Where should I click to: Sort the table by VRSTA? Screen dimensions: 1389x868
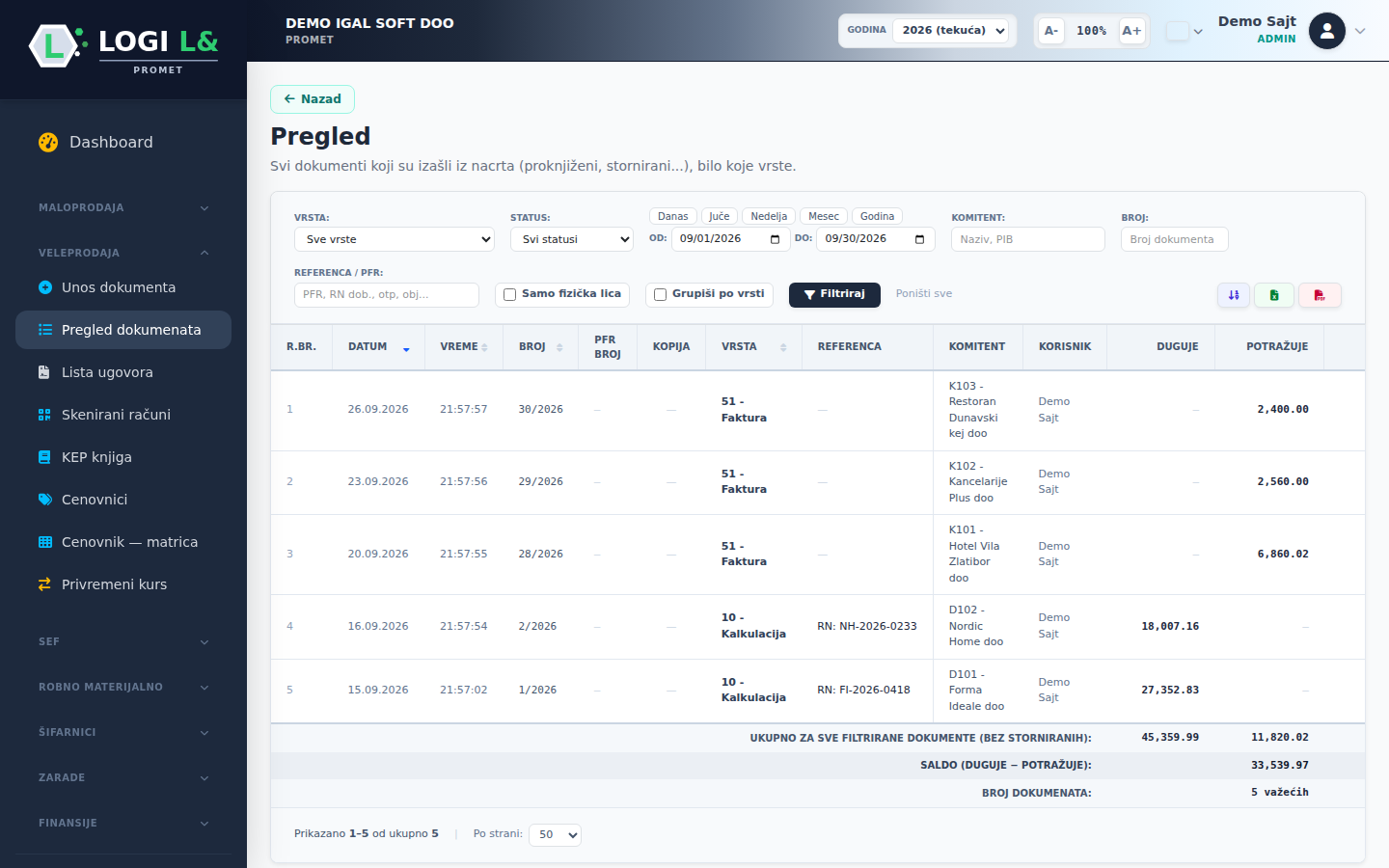click(x=754, y=347)
